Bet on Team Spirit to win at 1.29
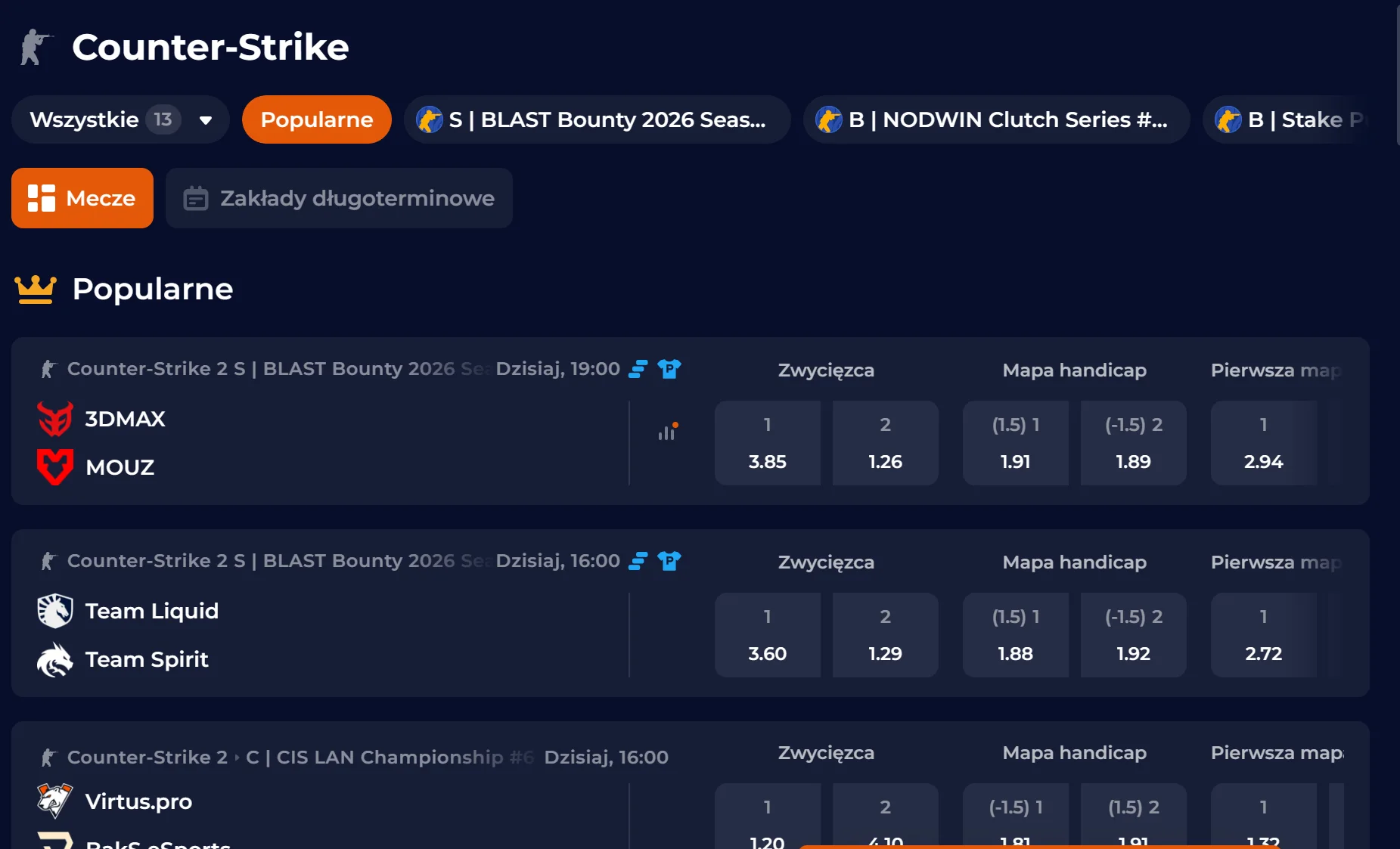The width and height of the screenshot is (1400, 849). [x=886, y=635]
